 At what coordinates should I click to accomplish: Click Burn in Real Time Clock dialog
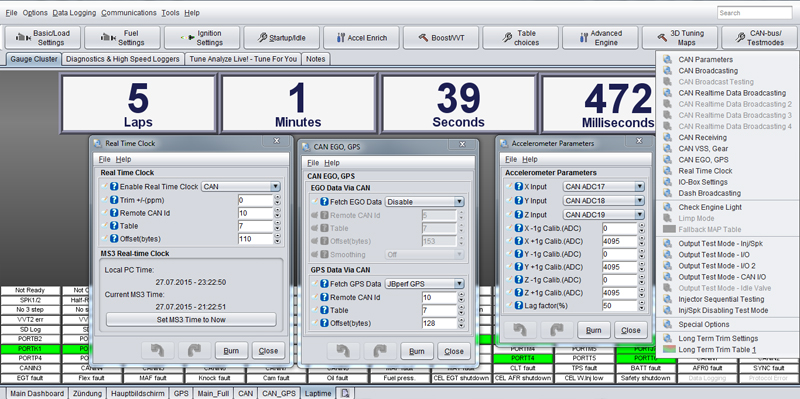click(232, 351)
